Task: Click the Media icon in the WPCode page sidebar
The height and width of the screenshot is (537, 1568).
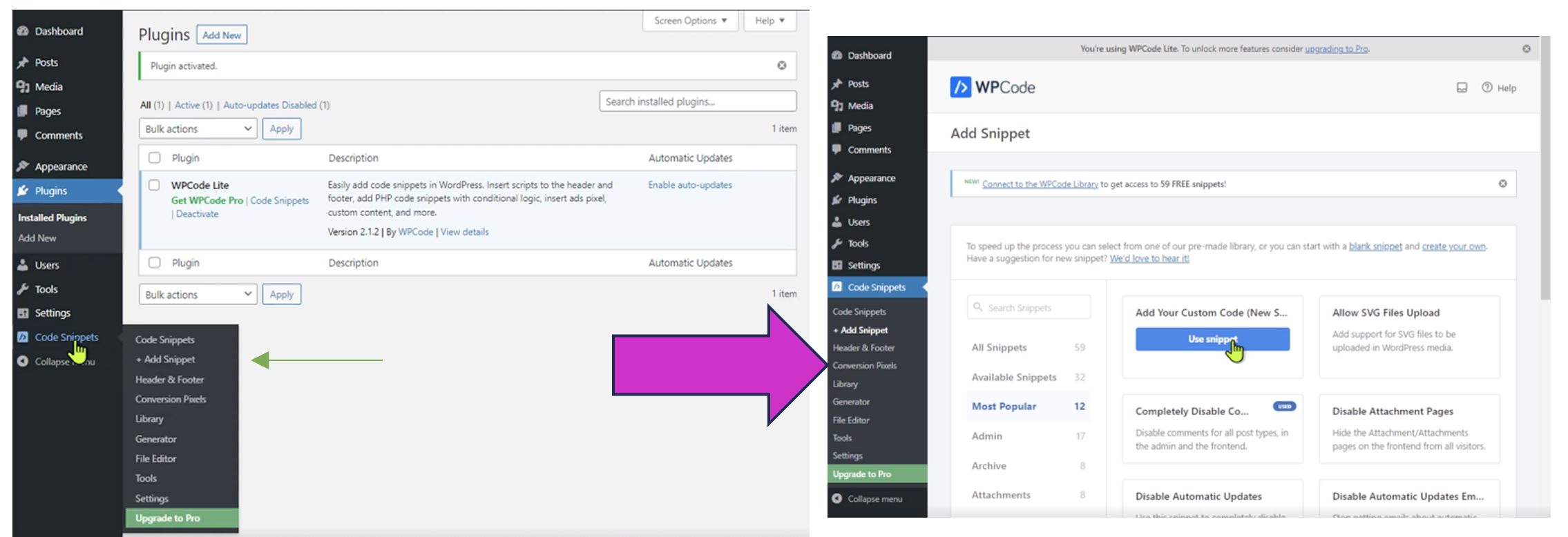Action: [x=837, y=106]
